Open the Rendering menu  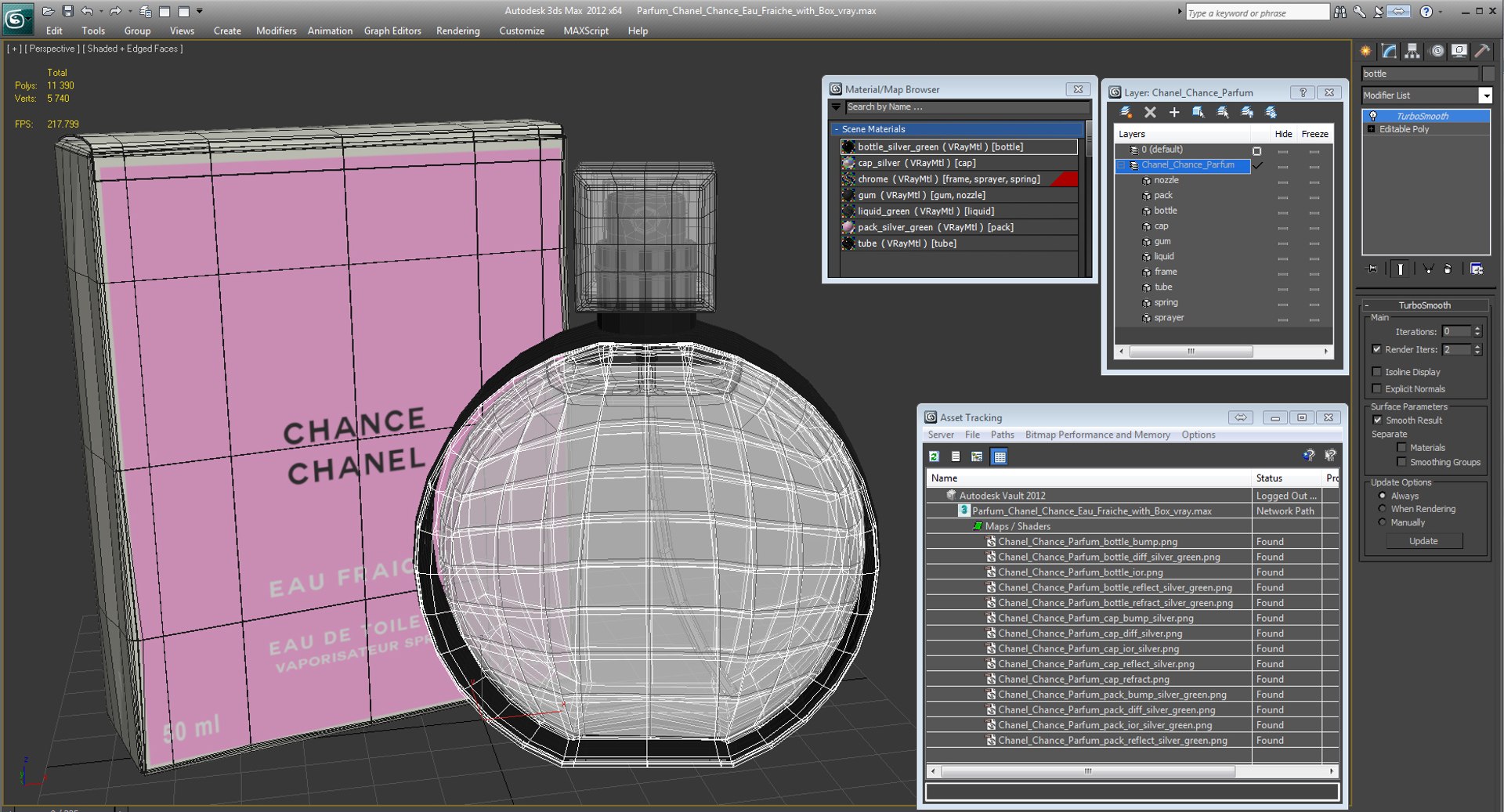tap(457, 31)
